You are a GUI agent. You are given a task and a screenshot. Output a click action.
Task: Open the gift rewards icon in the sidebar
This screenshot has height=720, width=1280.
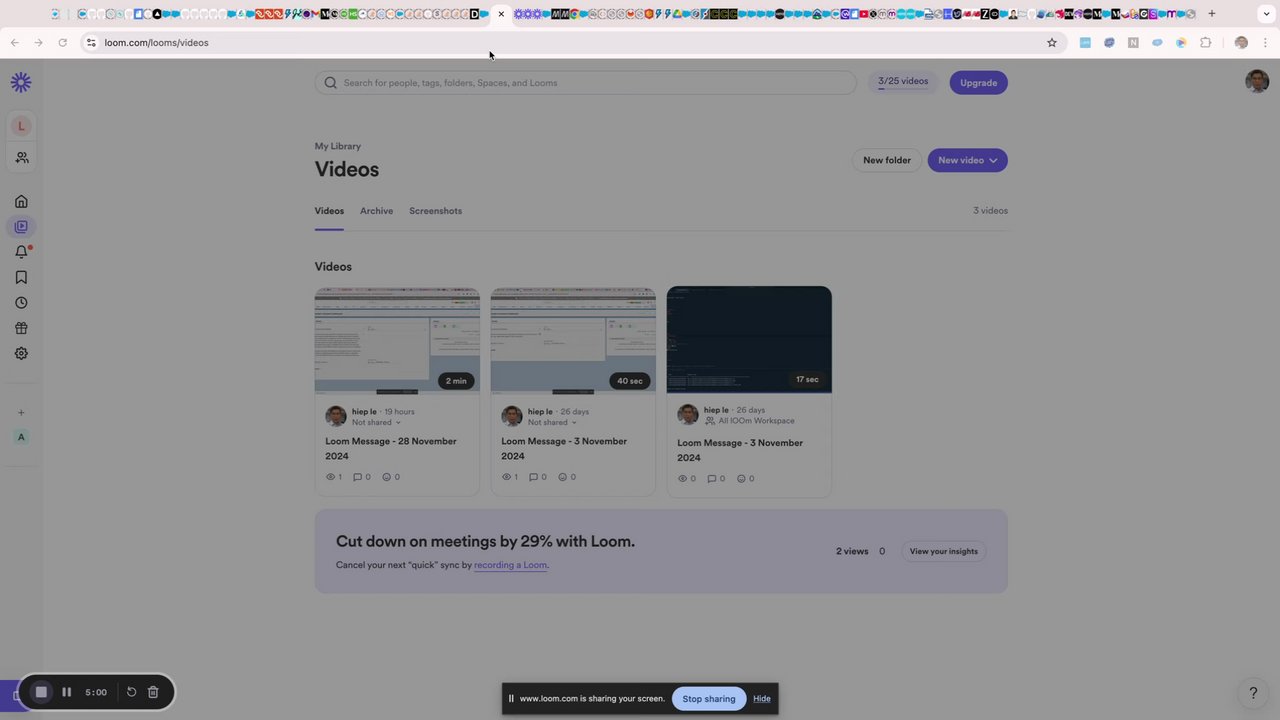tap(21, 328)
